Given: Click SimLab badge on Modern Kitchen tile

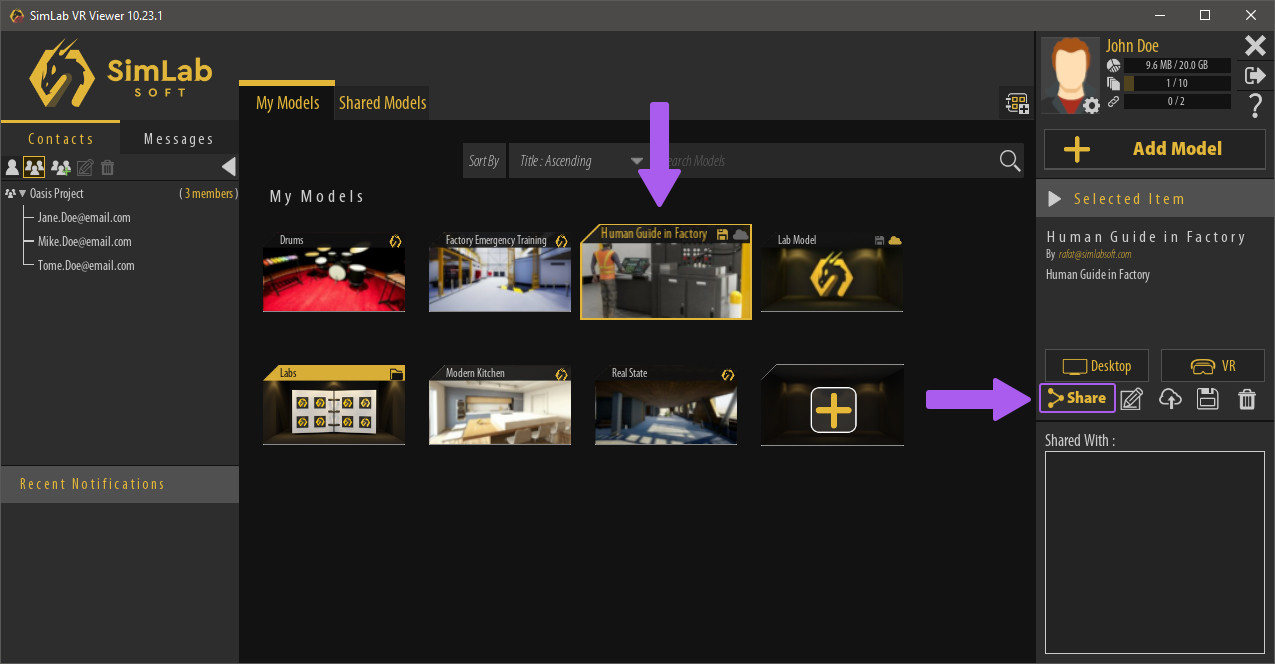Looking at the screenshot, I should click(x=561, y=374).
